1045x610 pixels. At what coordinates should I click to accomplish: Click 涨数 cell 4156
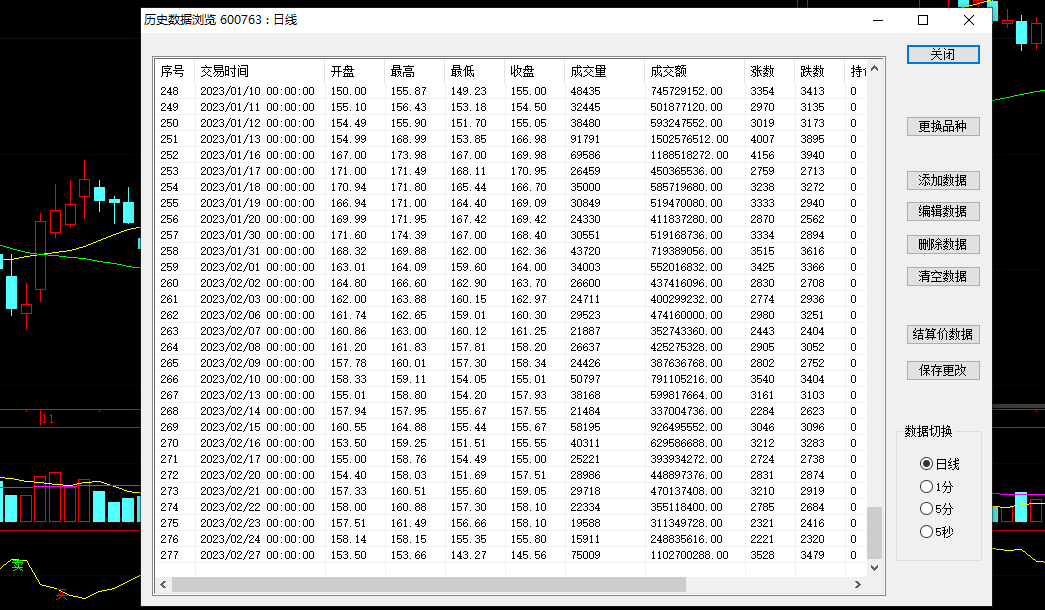[762, 155]
